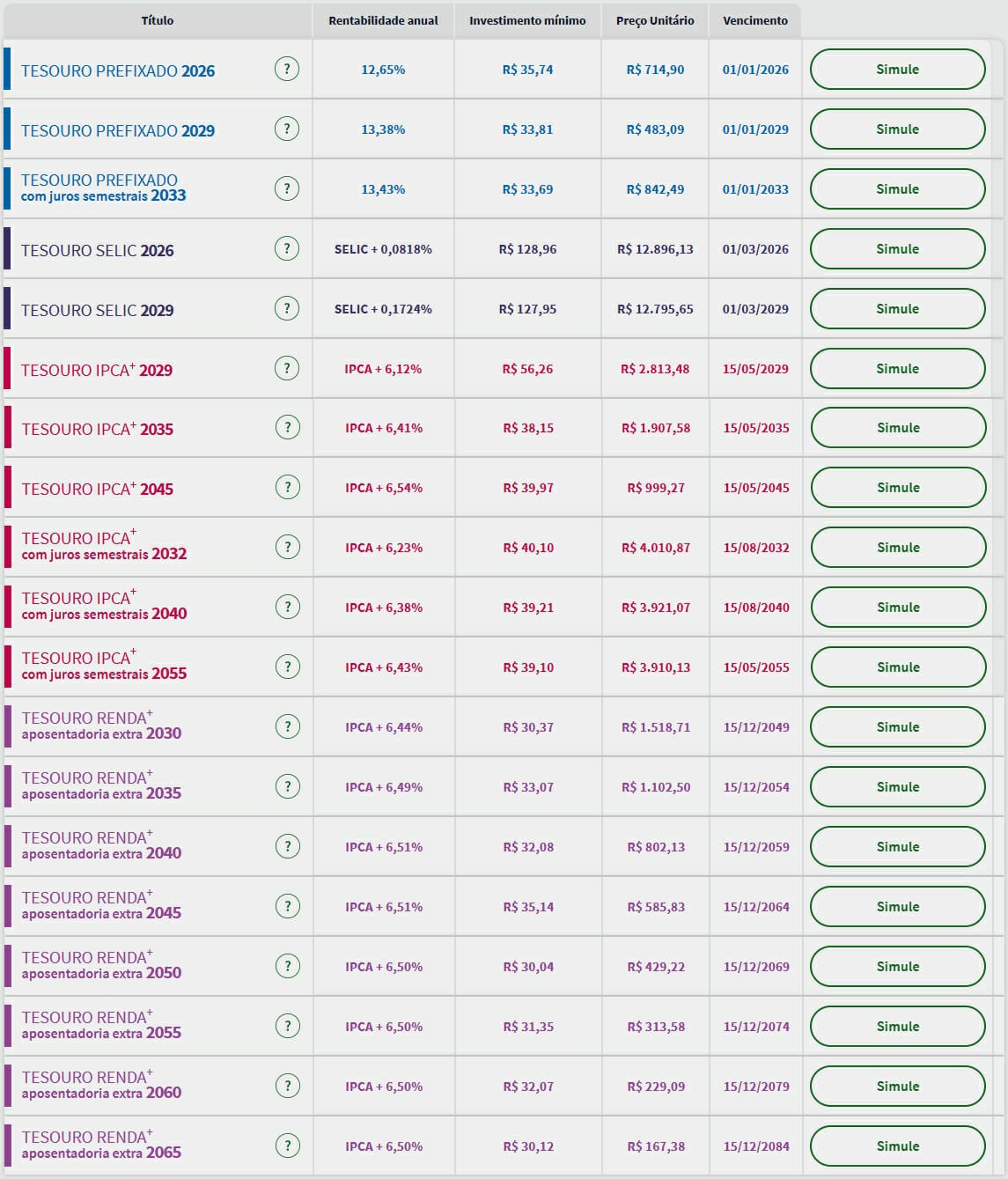This screenshot has width=1008, height=1179.
Task: Simulate IPCA+ com juros semestrais 2055
Action: click(x=897, y=667)
